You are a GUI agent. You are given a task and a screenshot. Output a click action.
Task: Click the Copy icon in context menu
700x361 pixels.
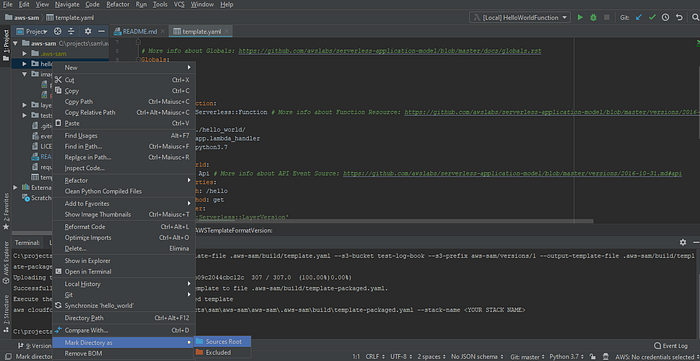pos(58,91)
